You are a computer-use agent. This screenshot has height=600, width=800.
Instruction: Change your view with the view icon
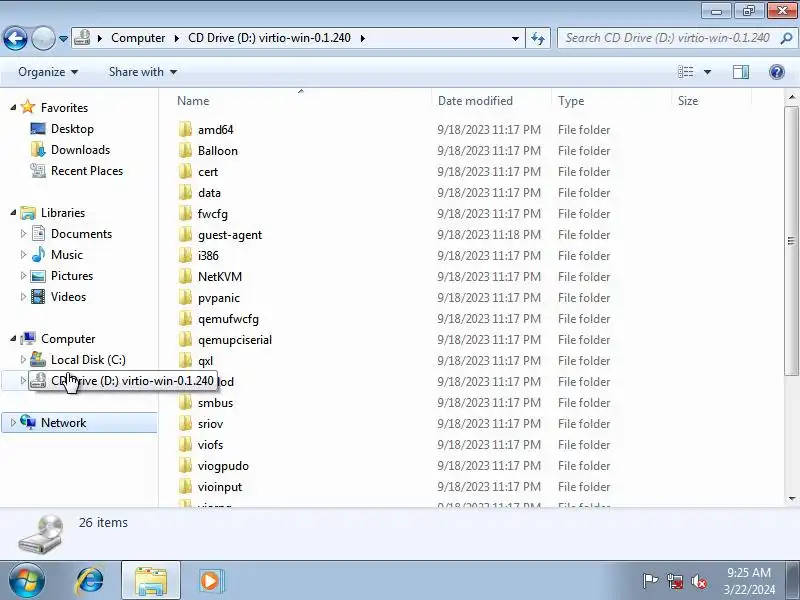click(686, 72)
